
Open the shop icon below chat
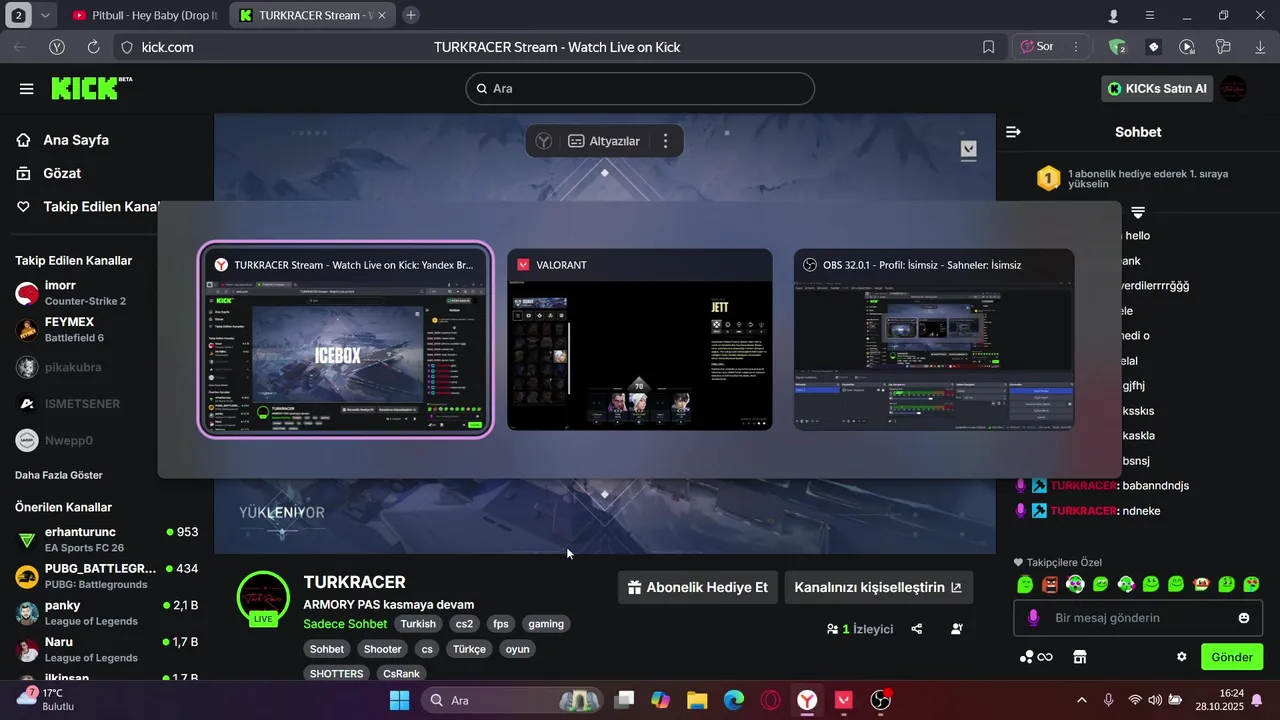[x=1079, y=657]
